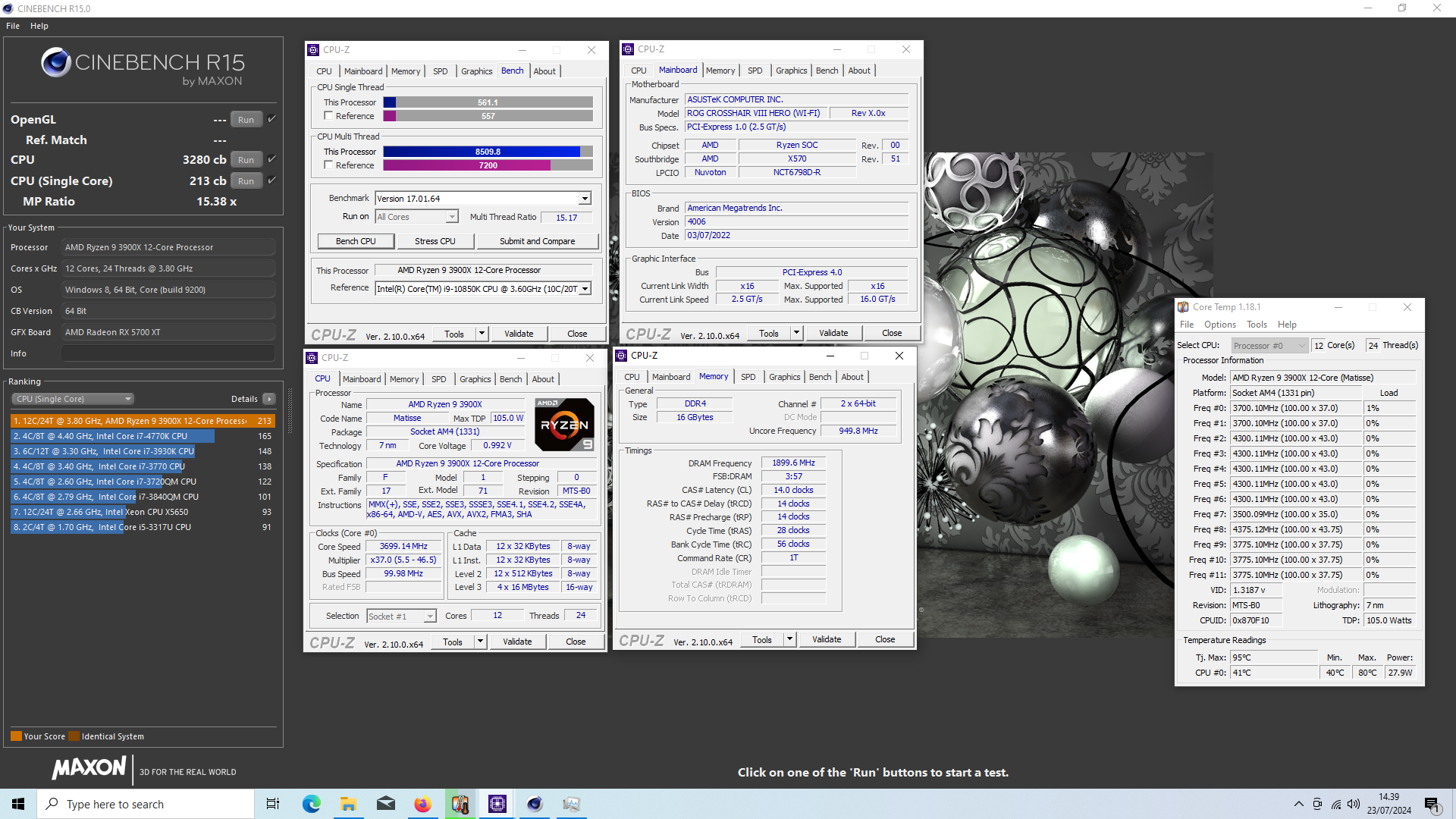Open the Core Temp Tools menu
This screenshot has width=1456, height=819.
click(1257, 325)
